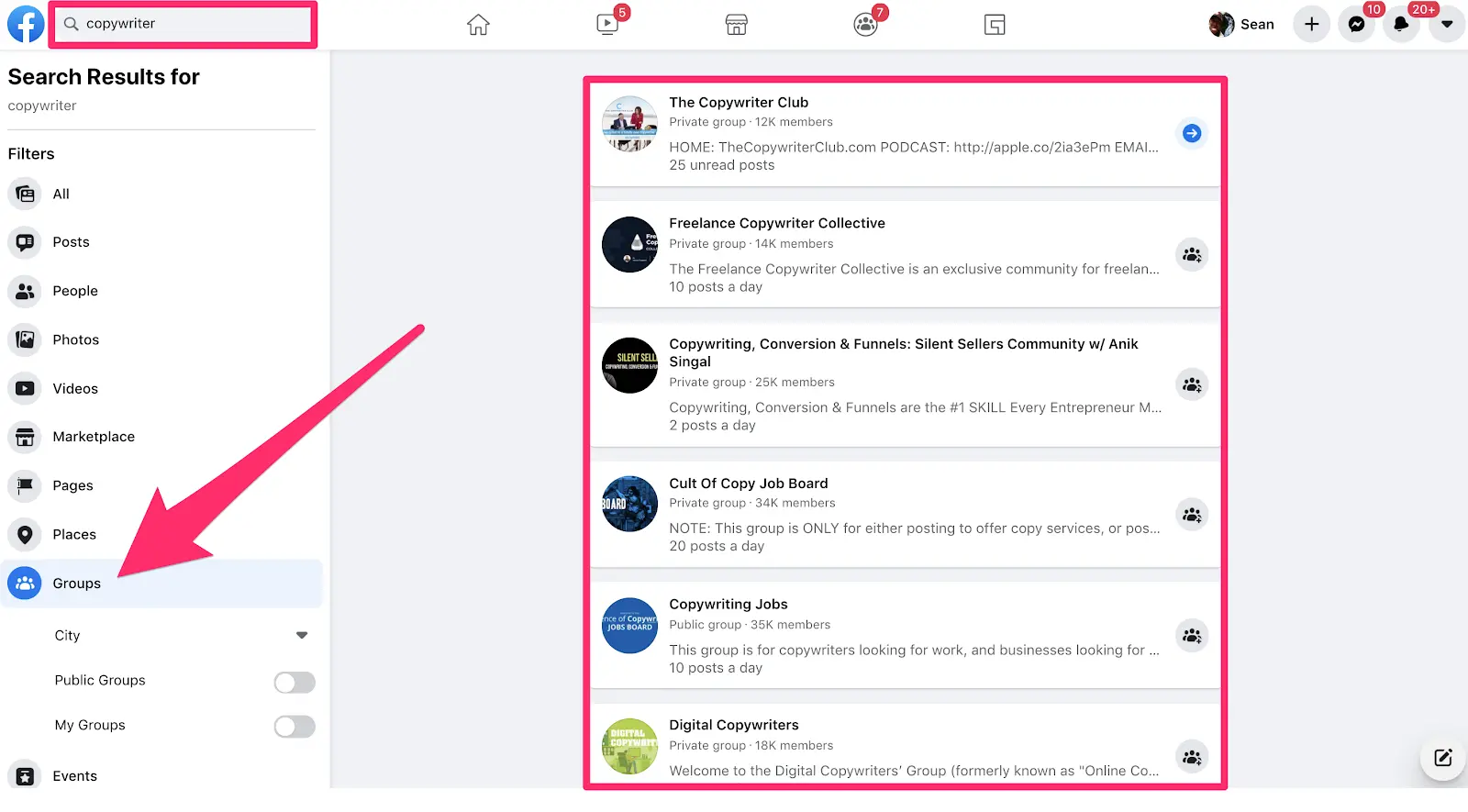1468x812 pixels.
Task: Open the Gaming tab icon in top bar
Action: 995,25
